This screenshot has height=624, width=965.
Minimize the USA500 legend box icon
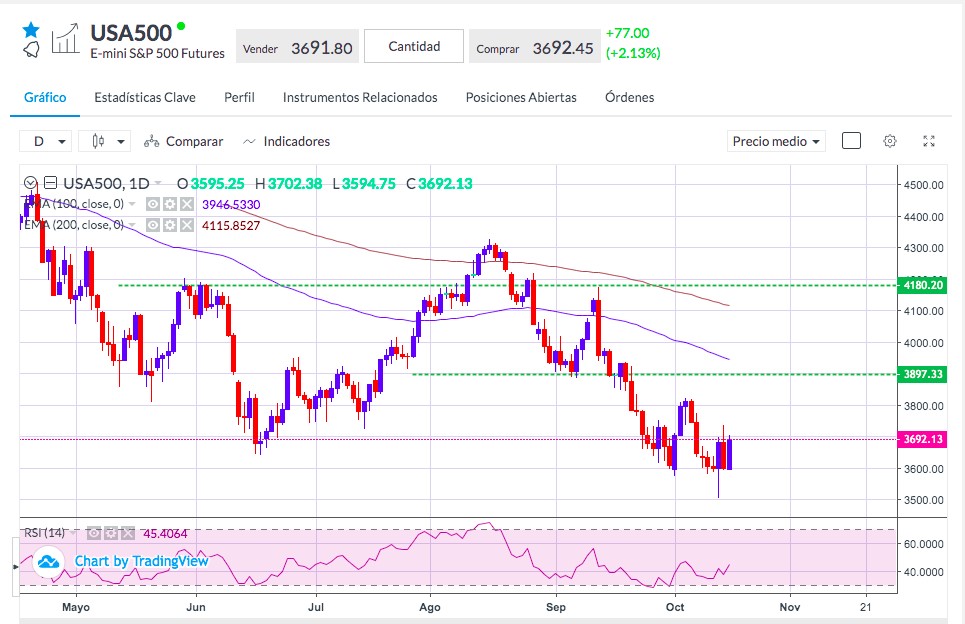pos(50,183)
